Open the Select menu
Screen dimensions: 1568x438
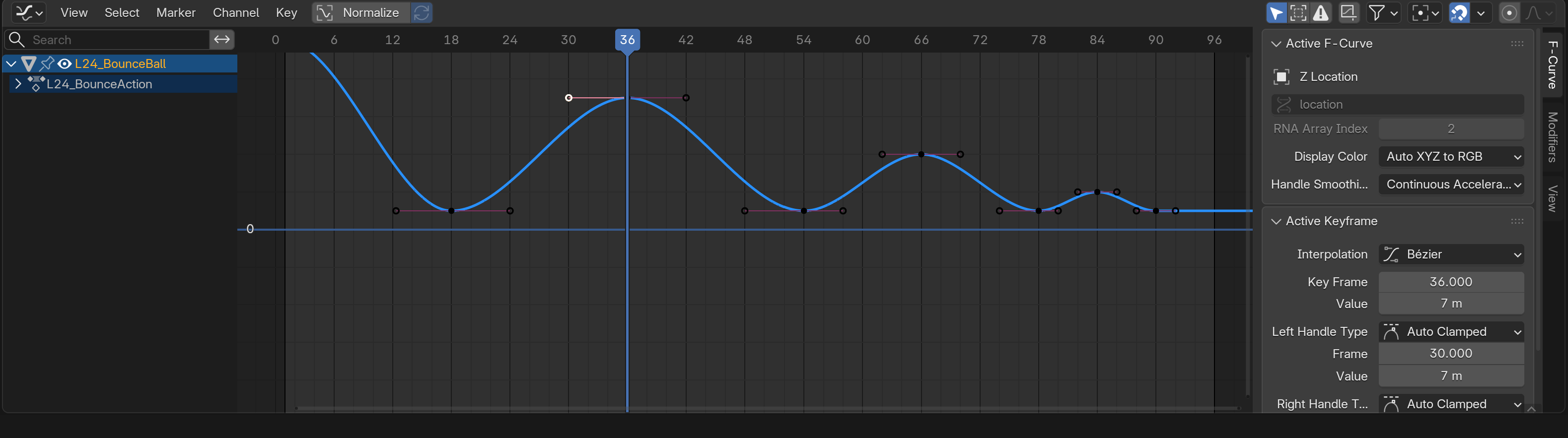pyautogui.click(x=122, y=12)
